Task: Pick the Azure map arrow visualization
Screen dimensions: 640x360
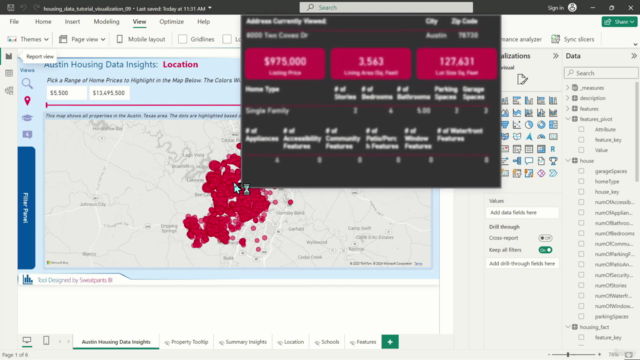Action: click(x=529, y=137)
